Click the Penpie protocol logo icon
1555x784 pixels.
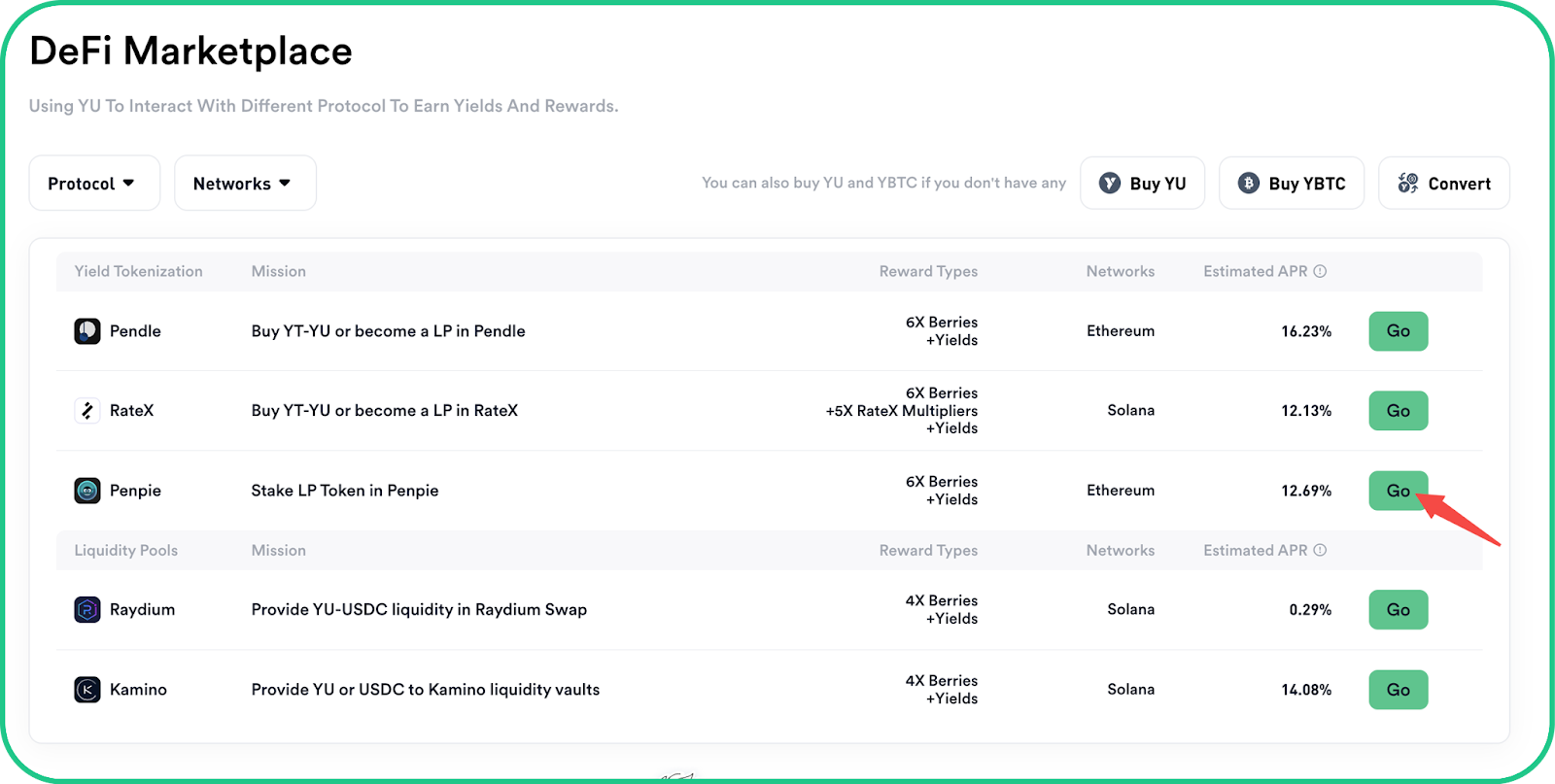click(87, 491)
